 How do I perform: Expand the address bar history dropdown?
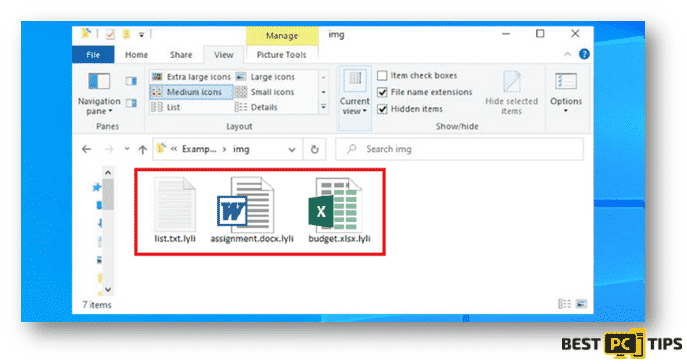pos(292,150)
